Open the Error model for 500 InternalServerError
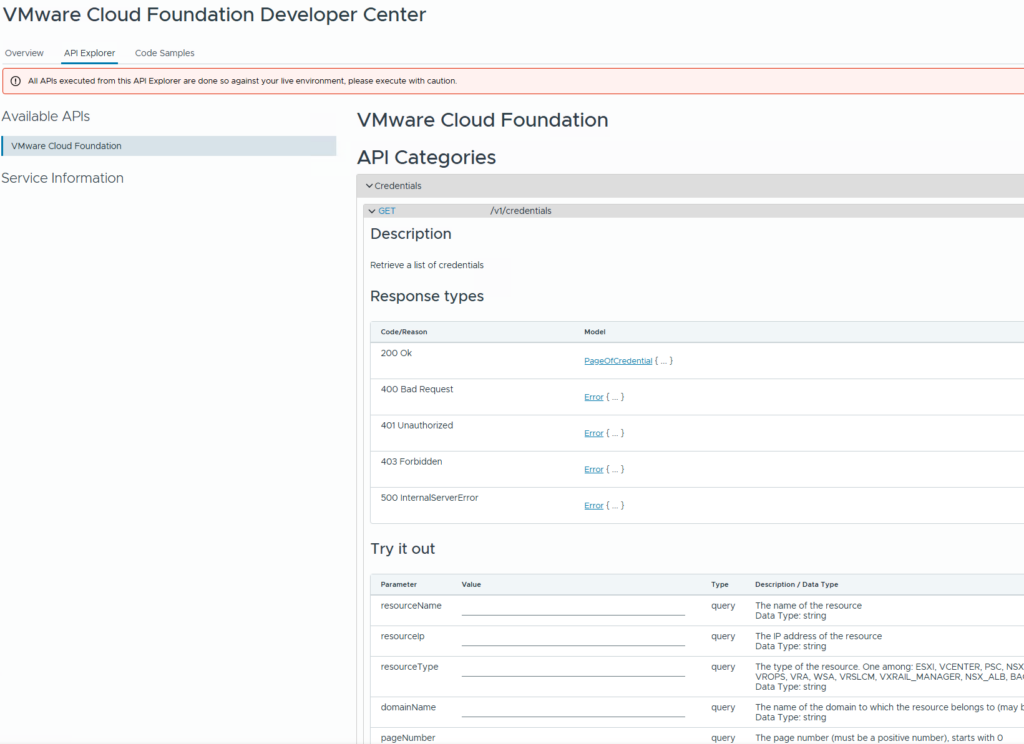The width and height of the screenshot is (1024, 744). (x=594, y=505)
